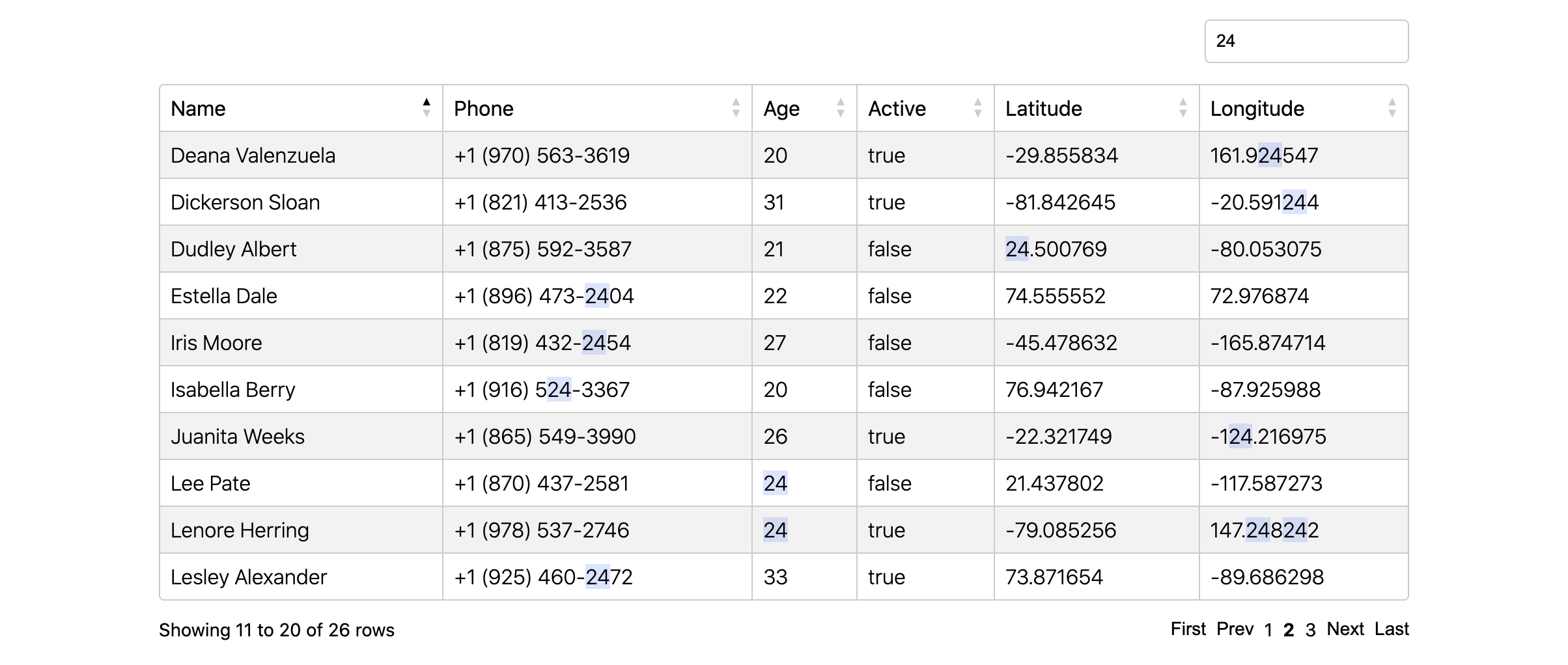Click the search field containing 24
The height and width of the screenshot is (665, 1568).
click(1306, 41)
